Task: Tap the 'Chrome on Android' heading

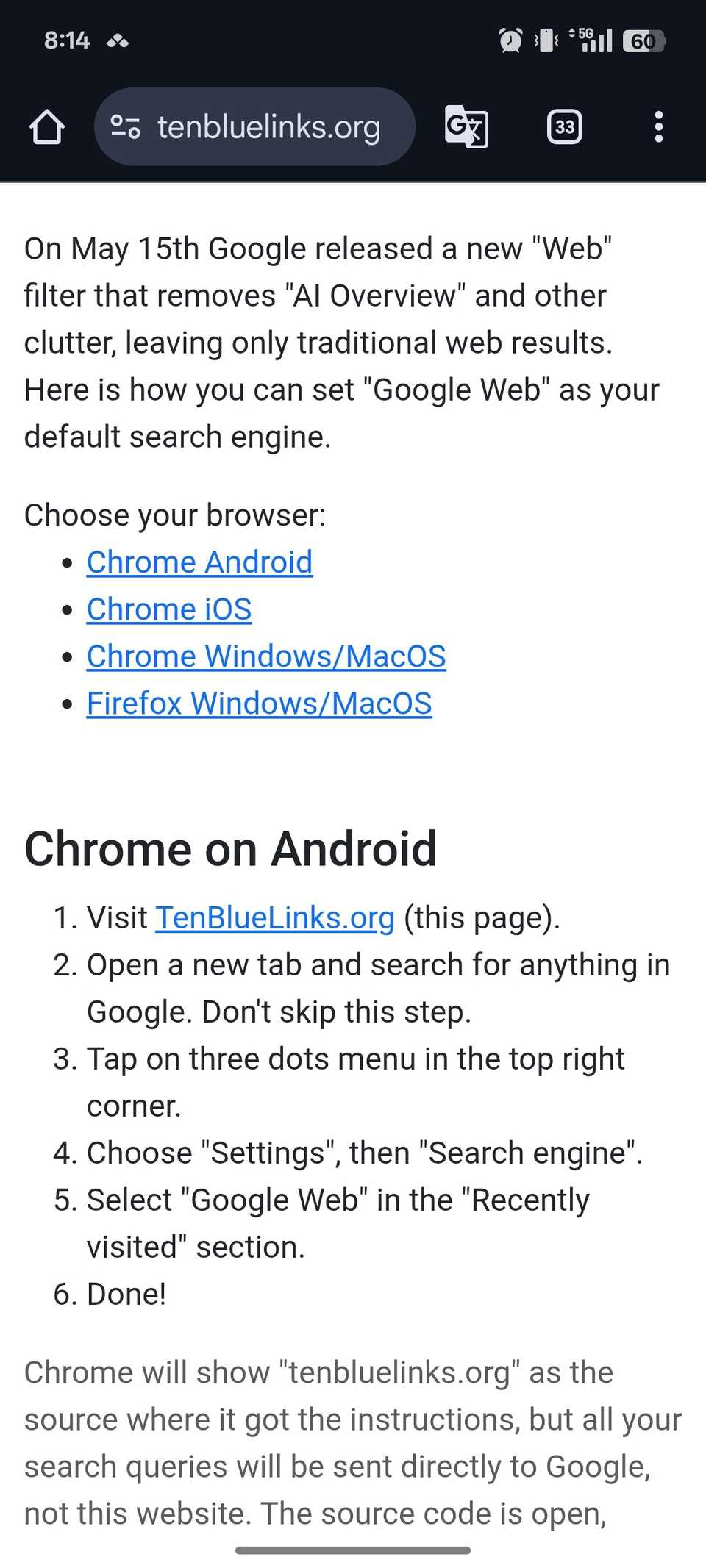Action: [x=230, y=849]
